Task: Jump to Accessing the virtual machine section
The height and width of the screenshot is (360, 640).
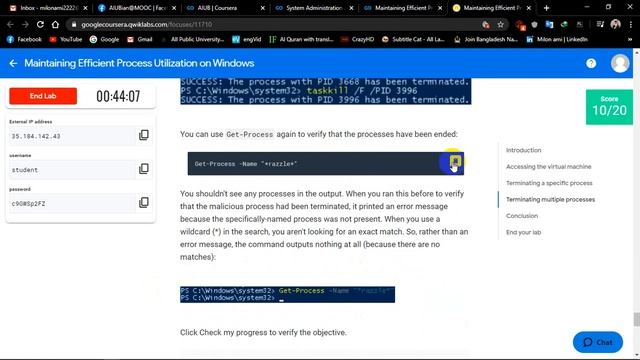Action: point(549,167)
